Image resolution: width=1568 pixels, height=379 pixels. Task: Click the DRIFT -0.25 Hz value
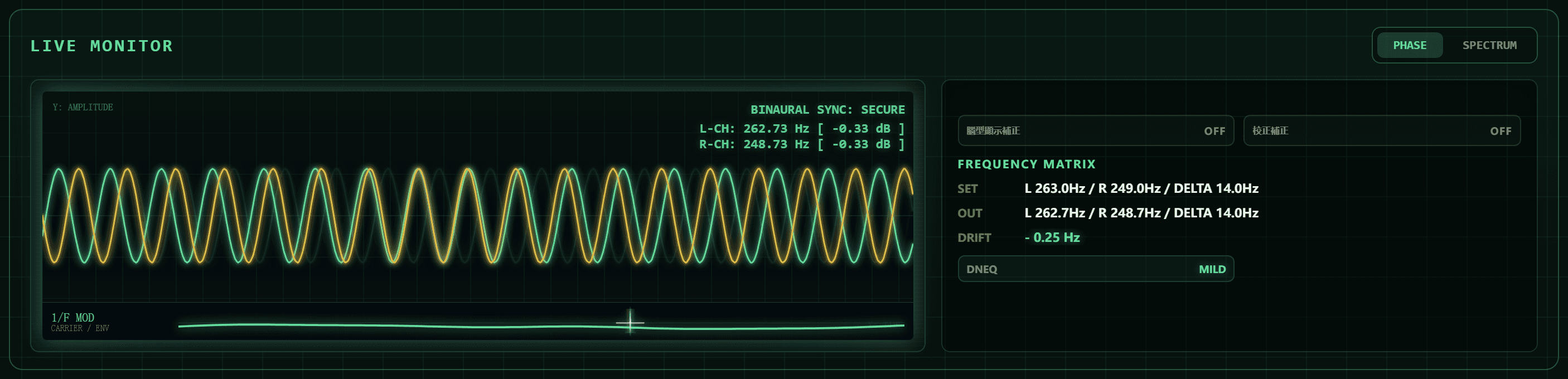pos(1052,237)
